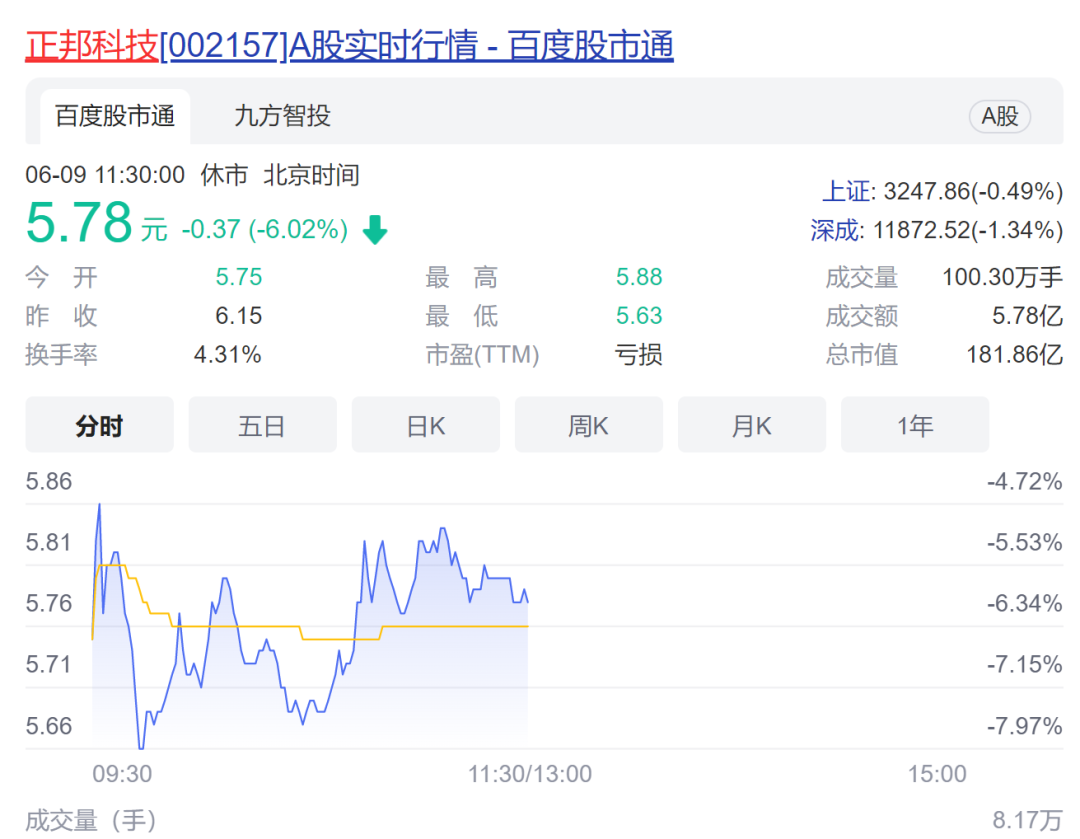Click the 15:00 time axis label
This screenshot has width=1080, height=839.
coord(937,774)
